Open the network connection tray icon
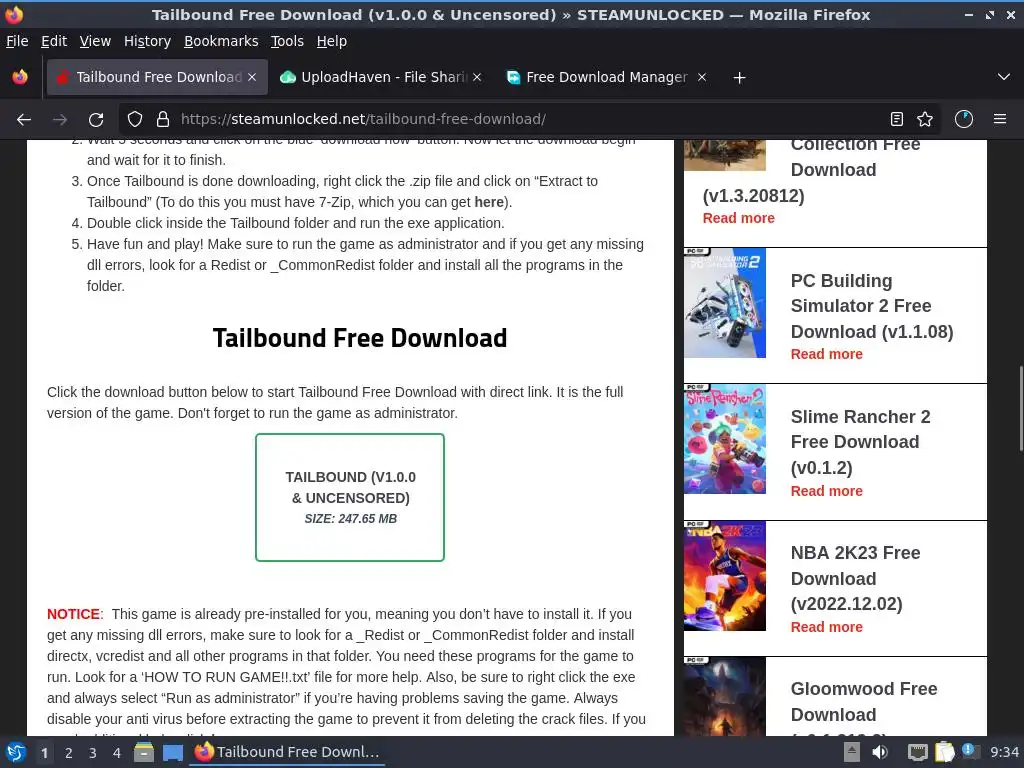 [918, 752]
